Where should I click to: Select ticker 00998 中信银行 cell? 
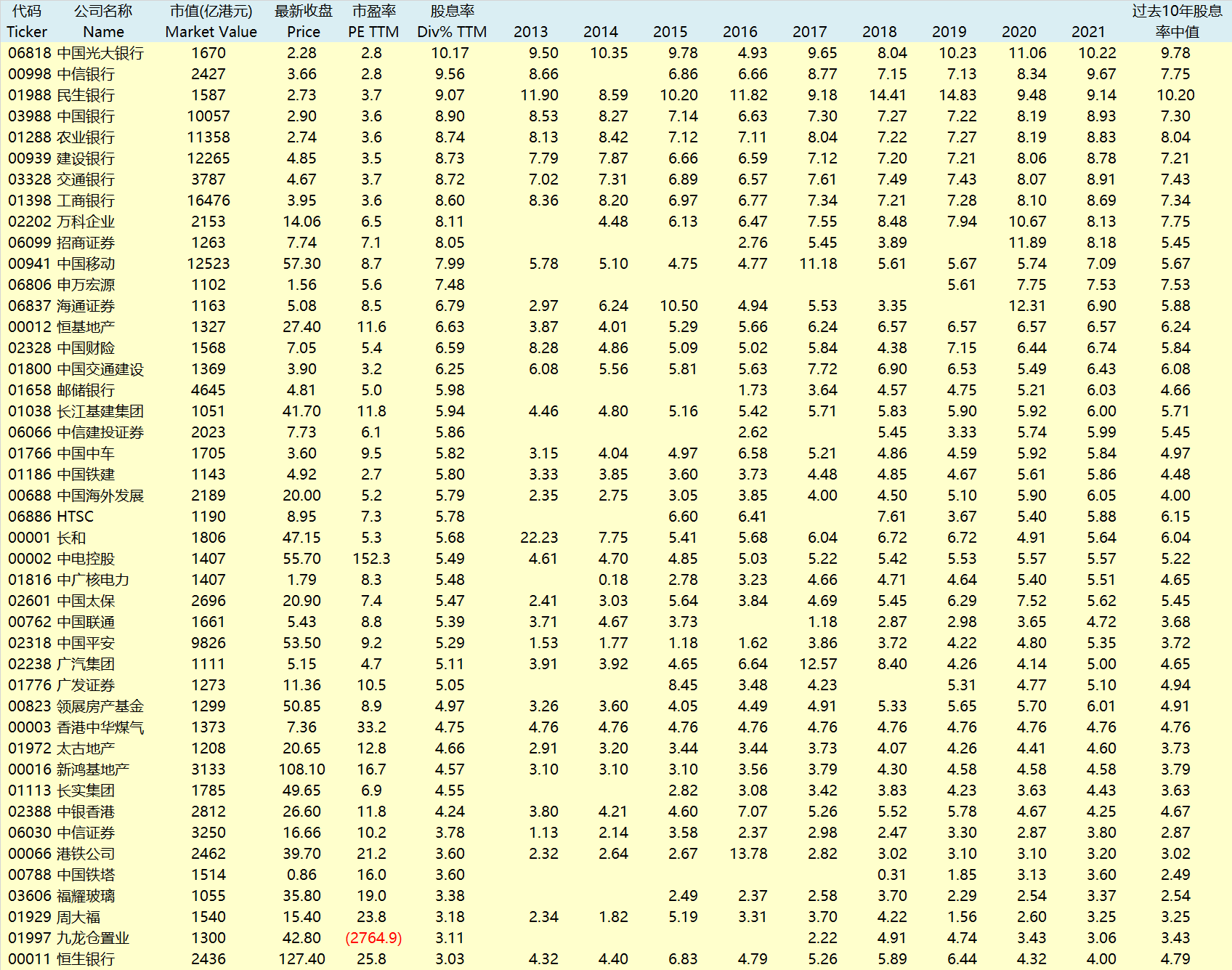(61, 74)
